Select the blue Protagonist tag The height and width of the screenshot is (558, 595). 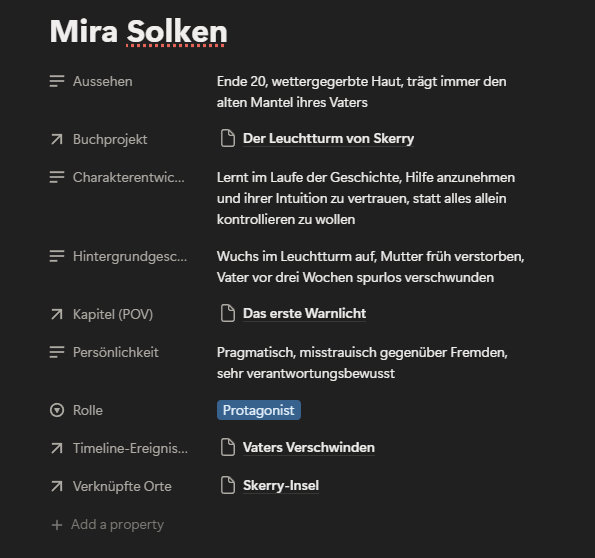(259, 410)
